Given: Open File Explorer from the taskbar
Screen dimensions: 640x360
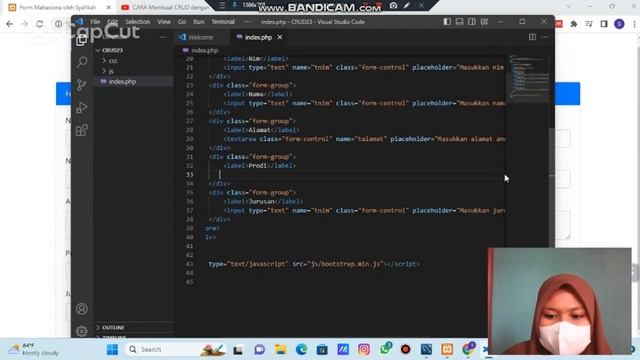Looking at the screenshot, I should point(280,349).
